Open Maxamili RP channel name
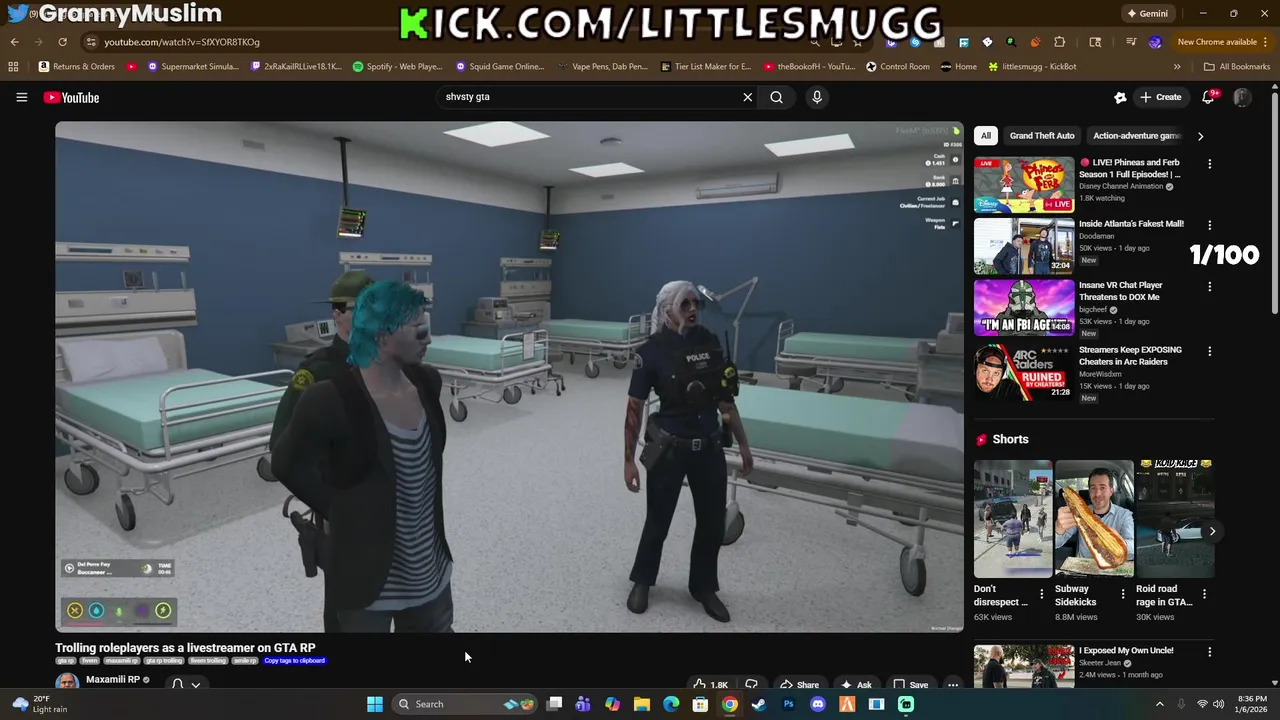Image resolution: width=1280 pixels, height=720 pixels. (x=113, y=680)
